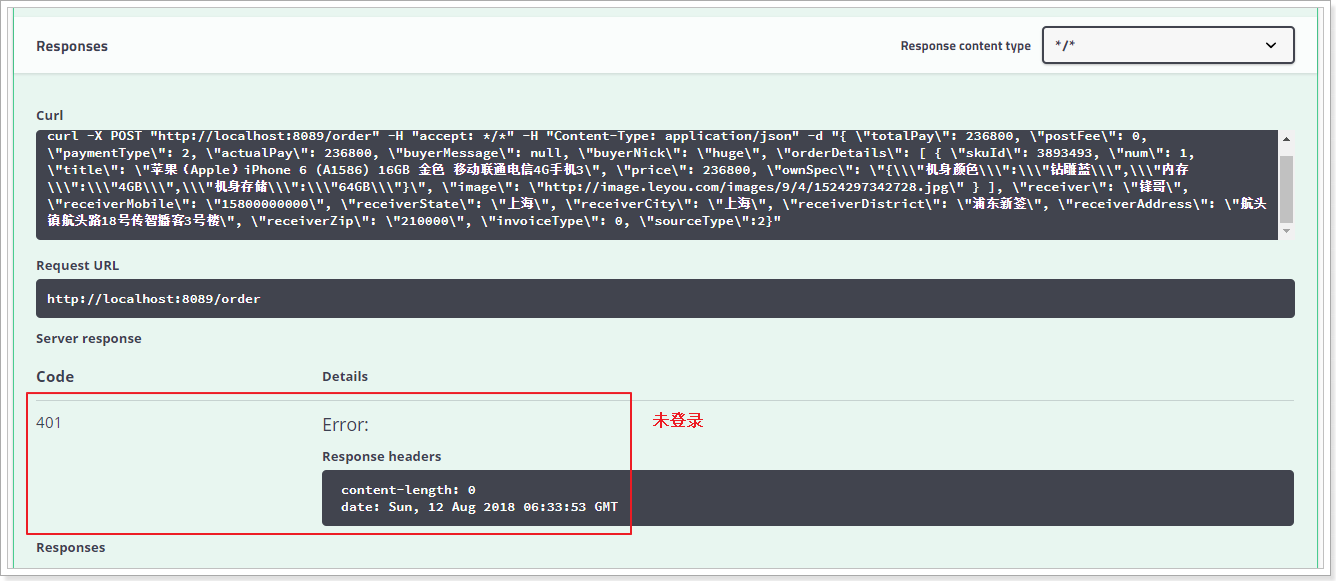The height and width of the screenshot is (581, 1336).
Task: Open the Response content type dropdown
Action: point(1168,45)
